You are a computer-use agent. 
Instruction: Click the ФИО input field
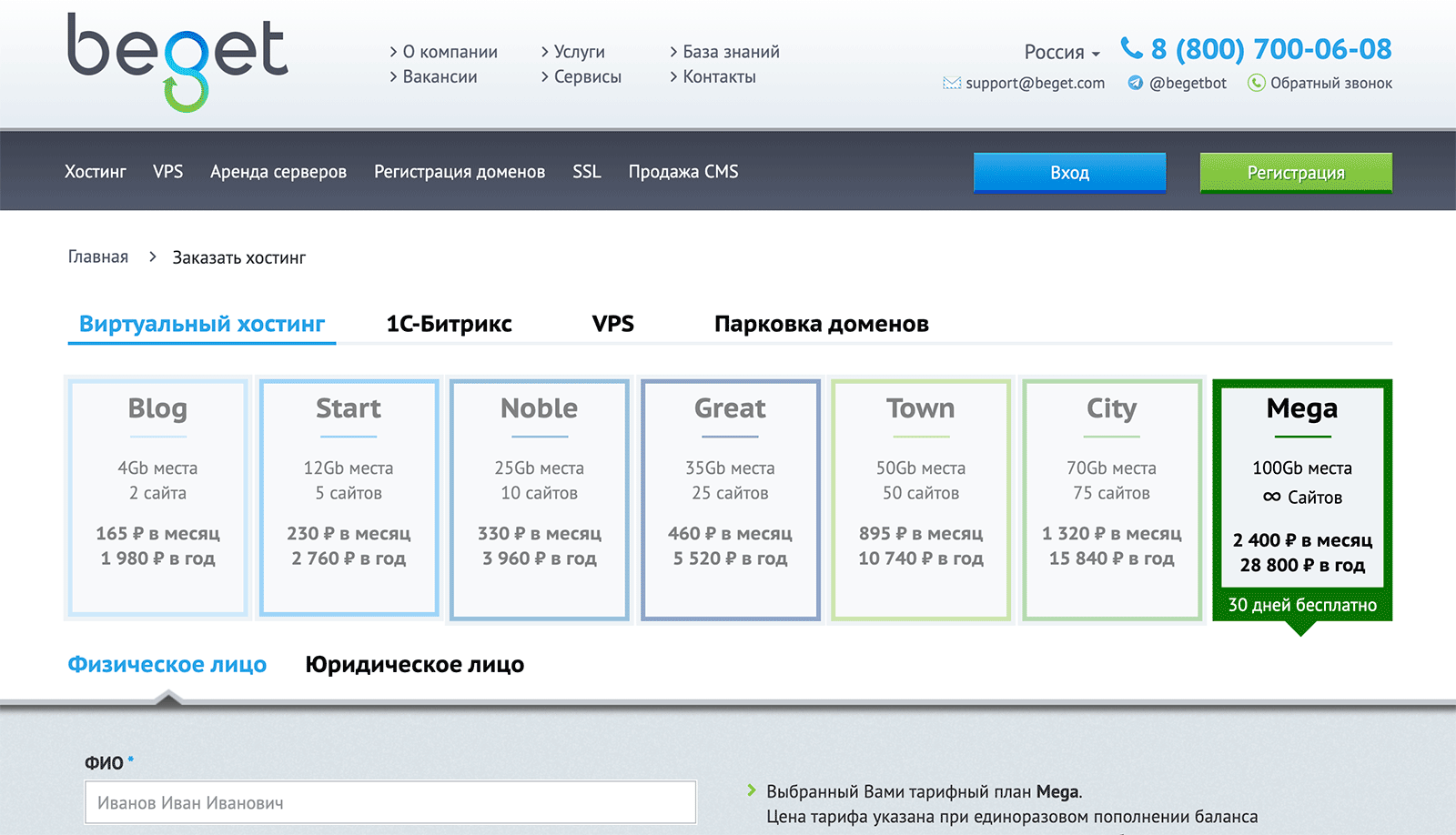pyautogui.click(x=390, y=802)
